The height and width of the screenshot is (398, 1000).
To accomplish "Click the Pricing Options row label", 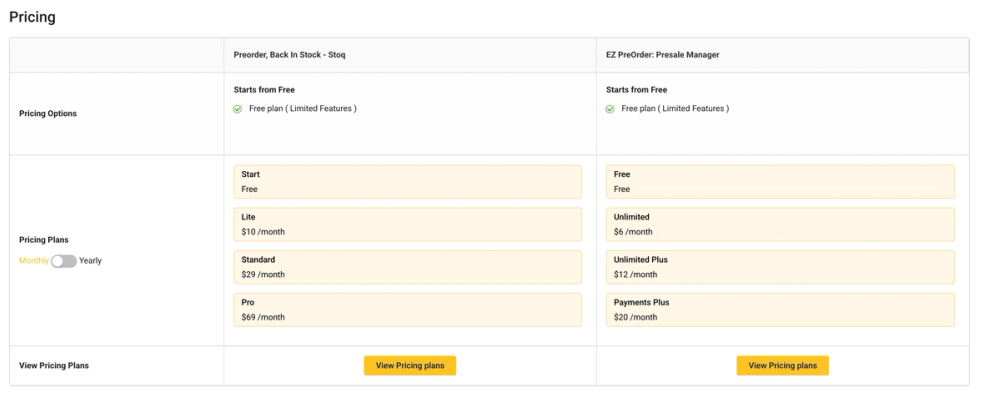I will [48, 114].
